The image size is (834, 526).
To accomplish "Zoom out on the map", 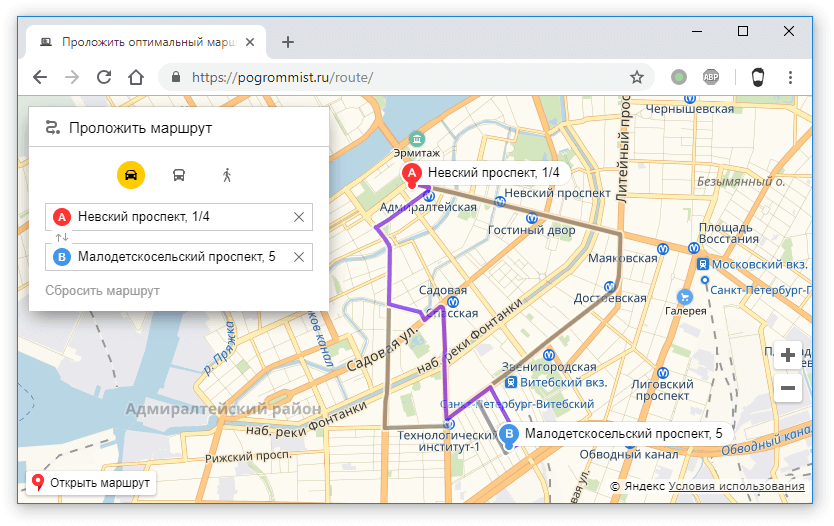I will (x=788, y=388).
